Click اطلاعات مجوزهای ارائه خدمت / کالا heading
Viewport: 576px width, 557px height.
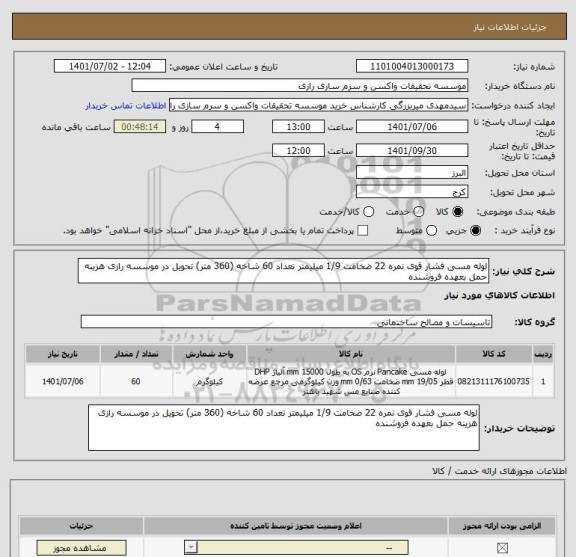pos(500,471)
